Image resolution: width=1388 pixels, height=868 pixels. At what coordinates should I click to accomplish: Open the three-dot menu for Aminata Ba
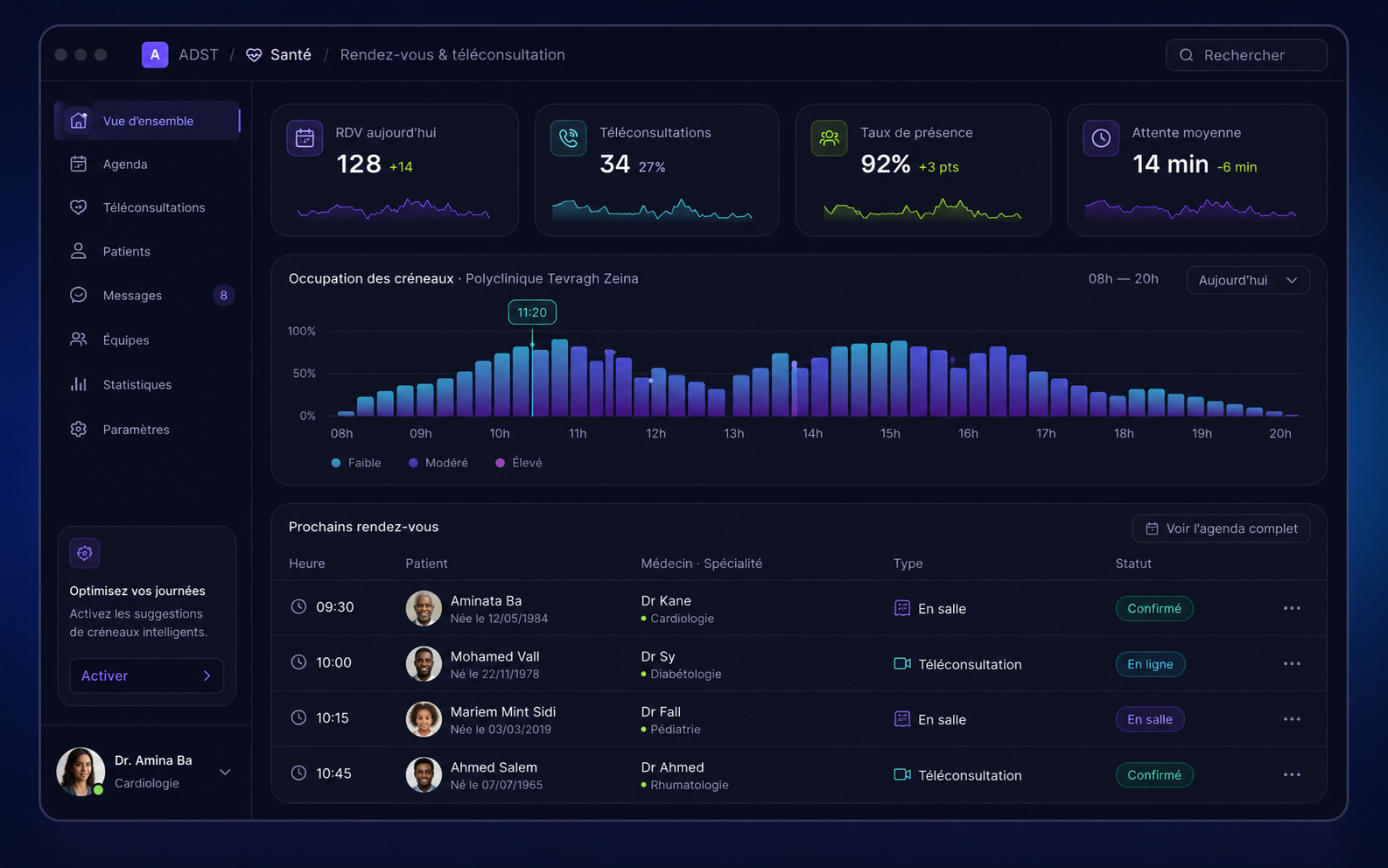click(x=1292, y=608)
